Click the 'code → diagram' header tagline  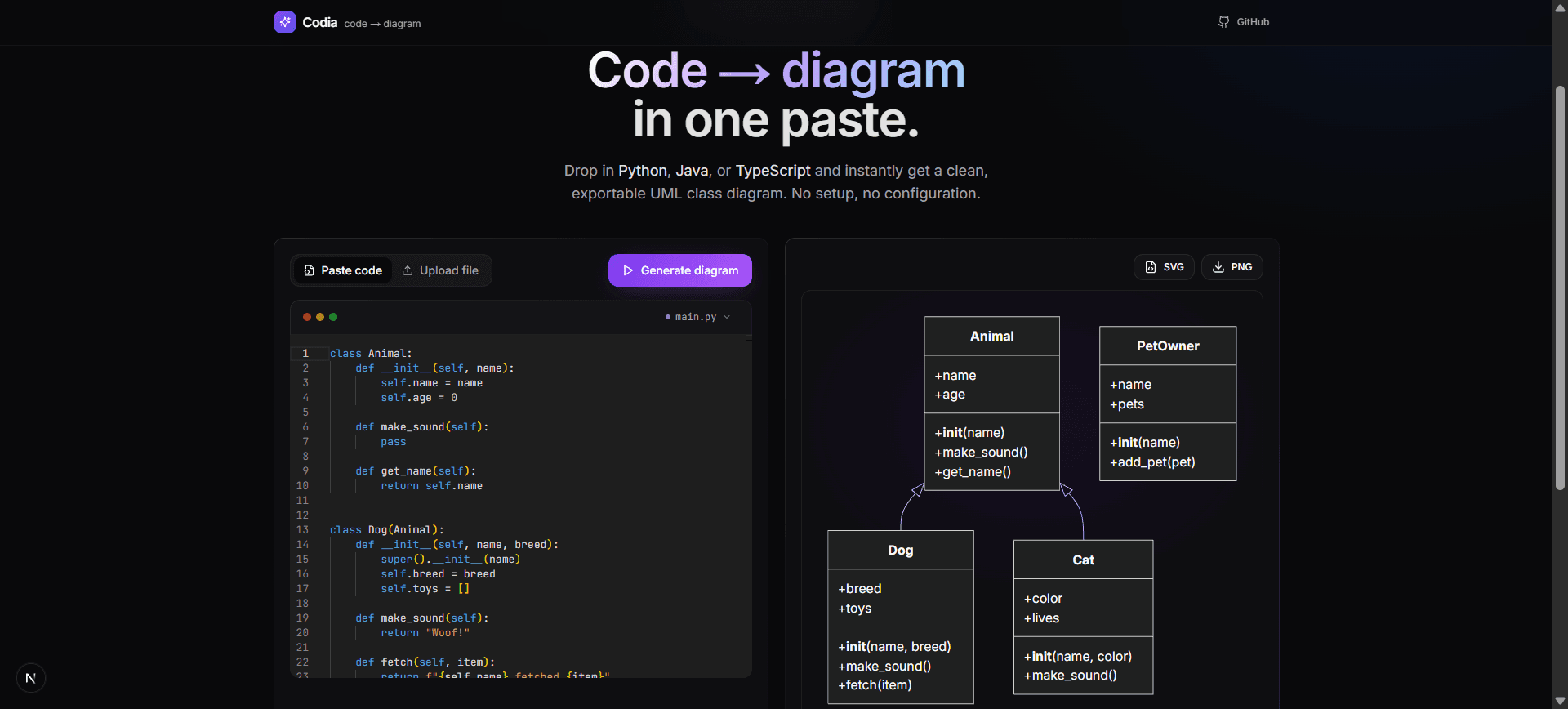(x=382, y=24)
